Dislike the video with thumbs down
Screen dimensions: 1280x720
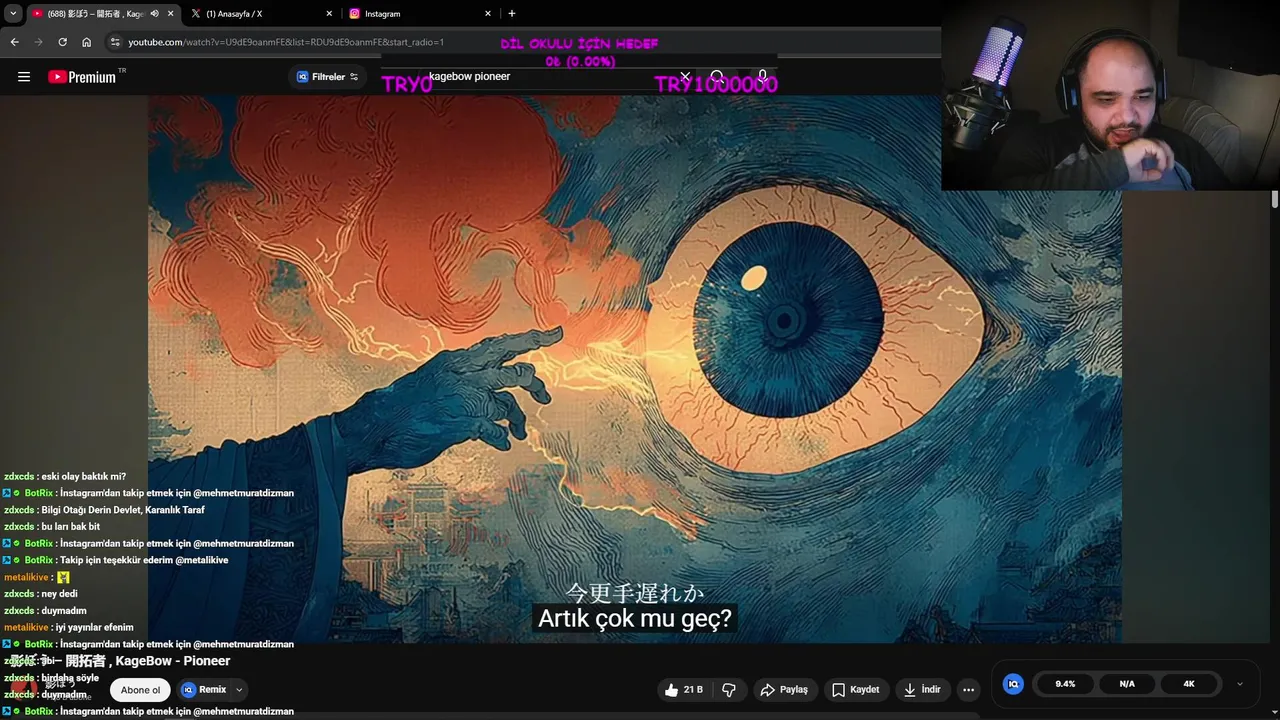pyautogui.click(x=729, y=690)
